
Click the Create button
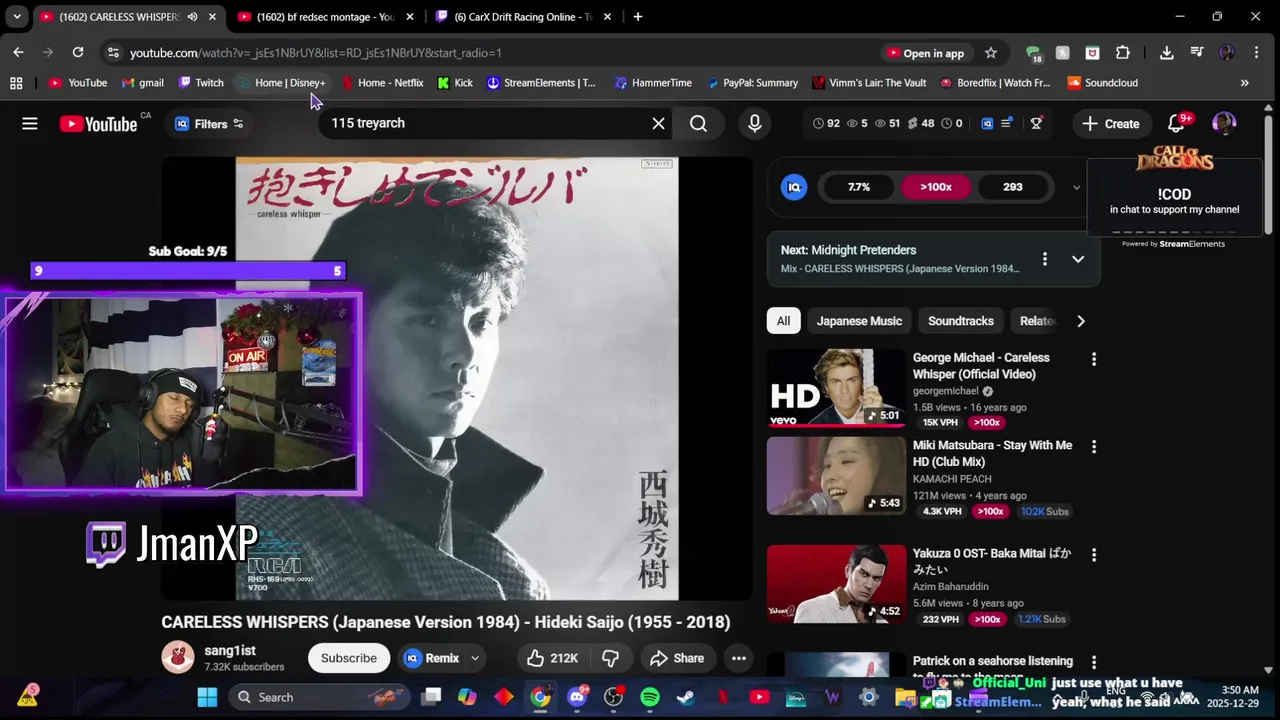1110,124
